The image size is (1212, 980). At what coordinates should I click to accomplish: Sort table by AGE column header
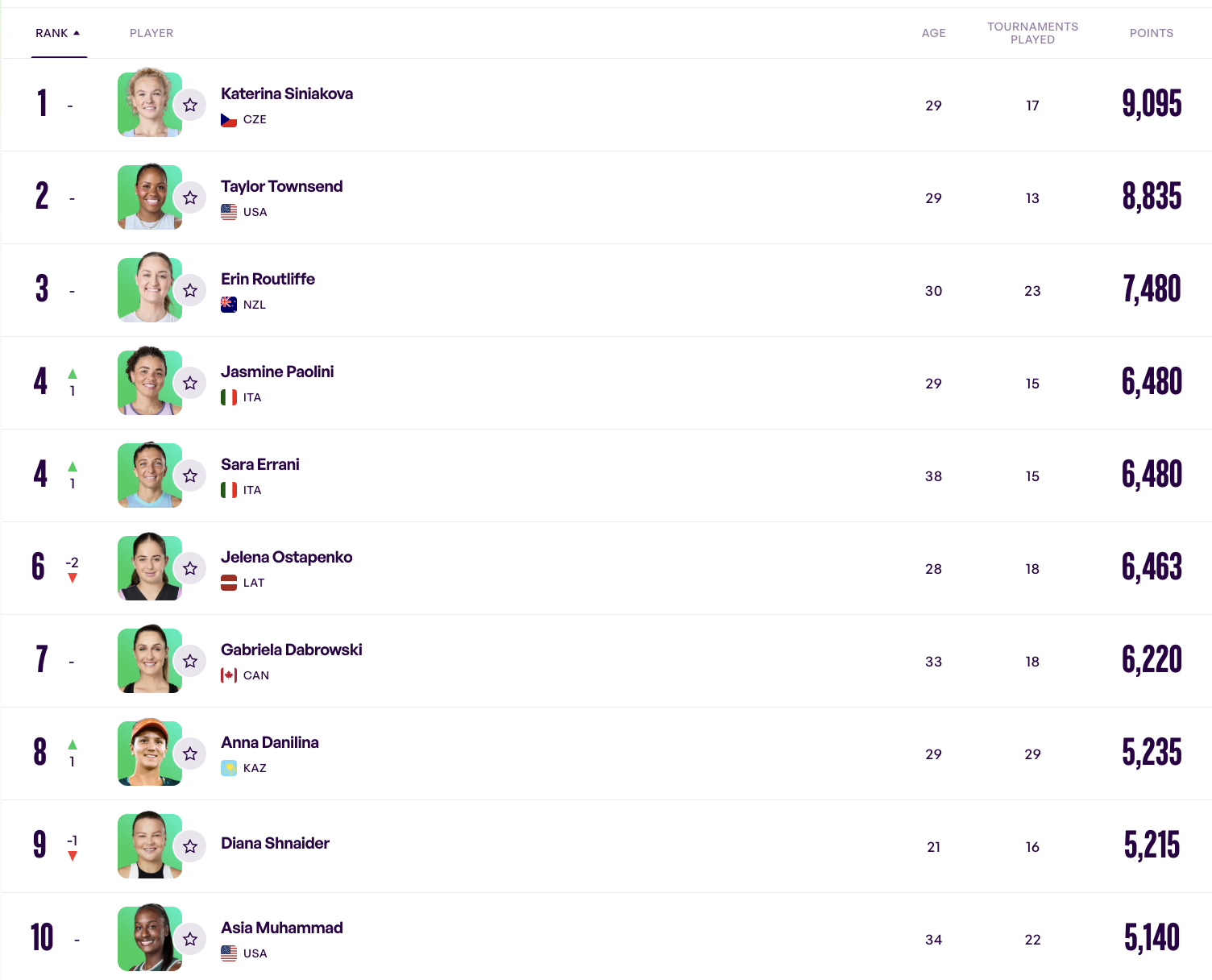pyautogui.click(x=933, y=33)
